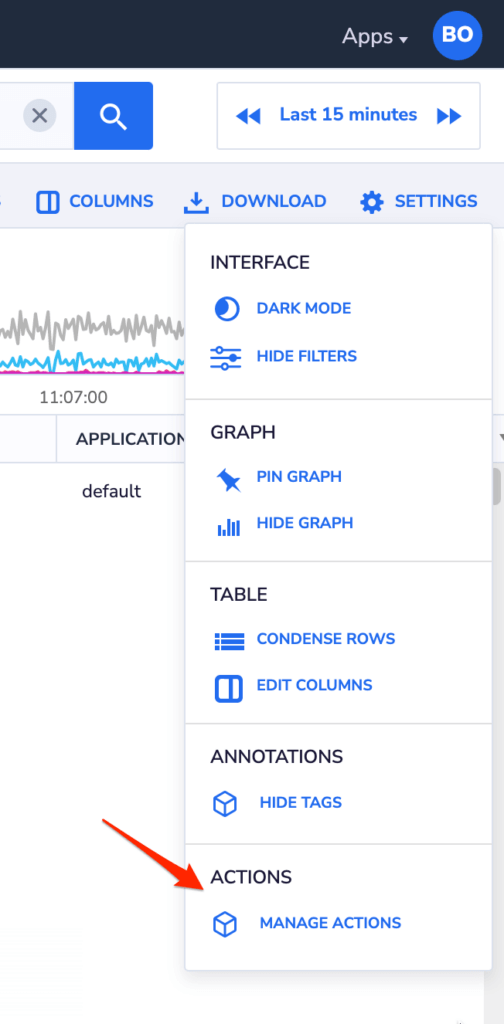Screen dimensions: 504x1024
Task: Open the SETTINGS gear menu
Action: pyautogui.click(x=418, y=201)
